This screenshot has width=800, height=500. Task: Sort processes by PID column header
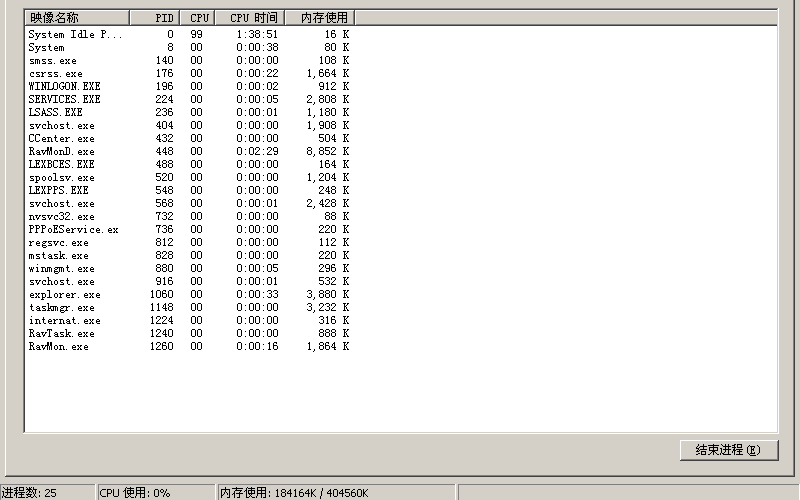(155, 18)
